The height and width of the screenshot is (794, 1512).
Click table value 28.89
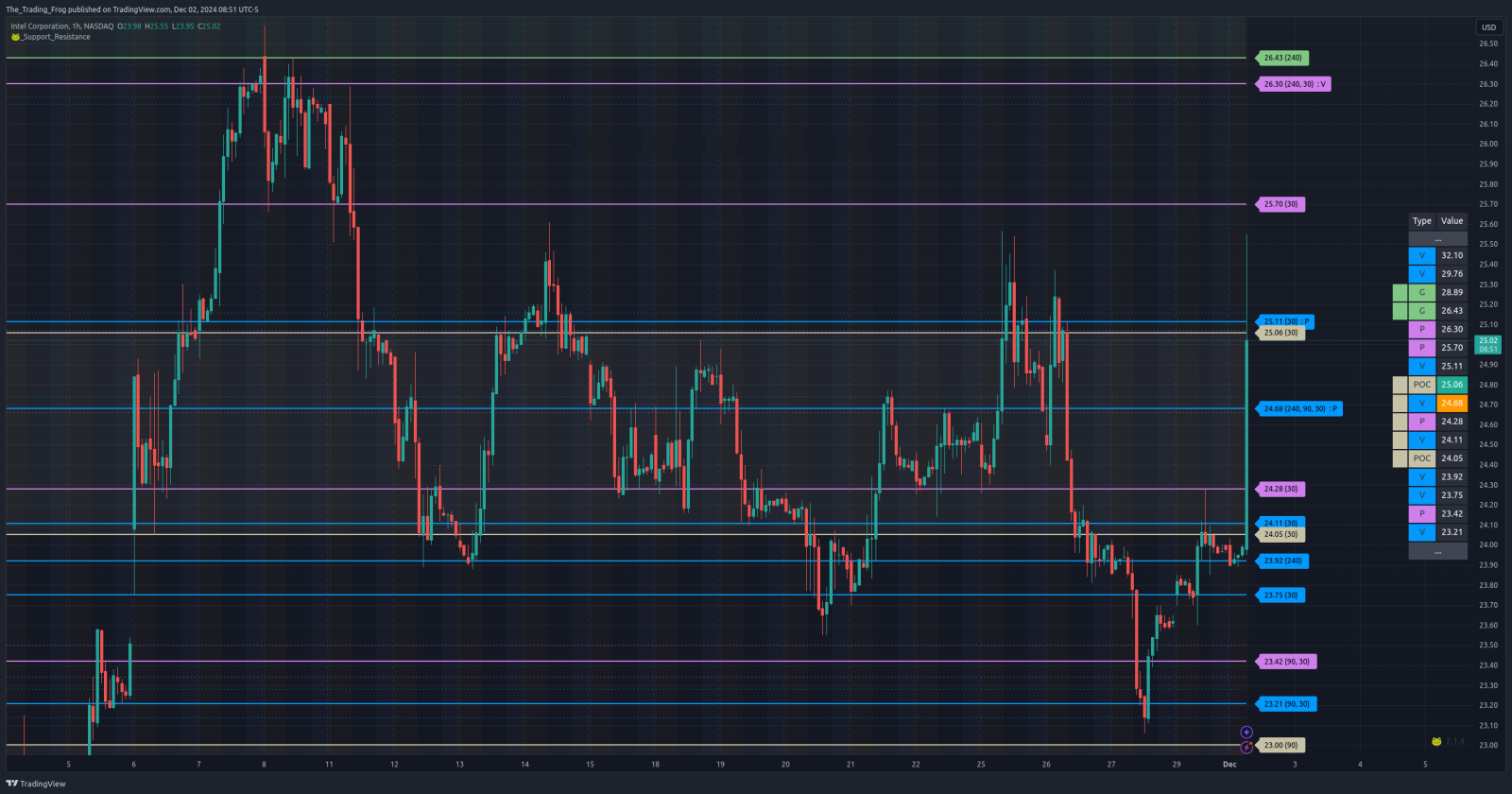1452,292
